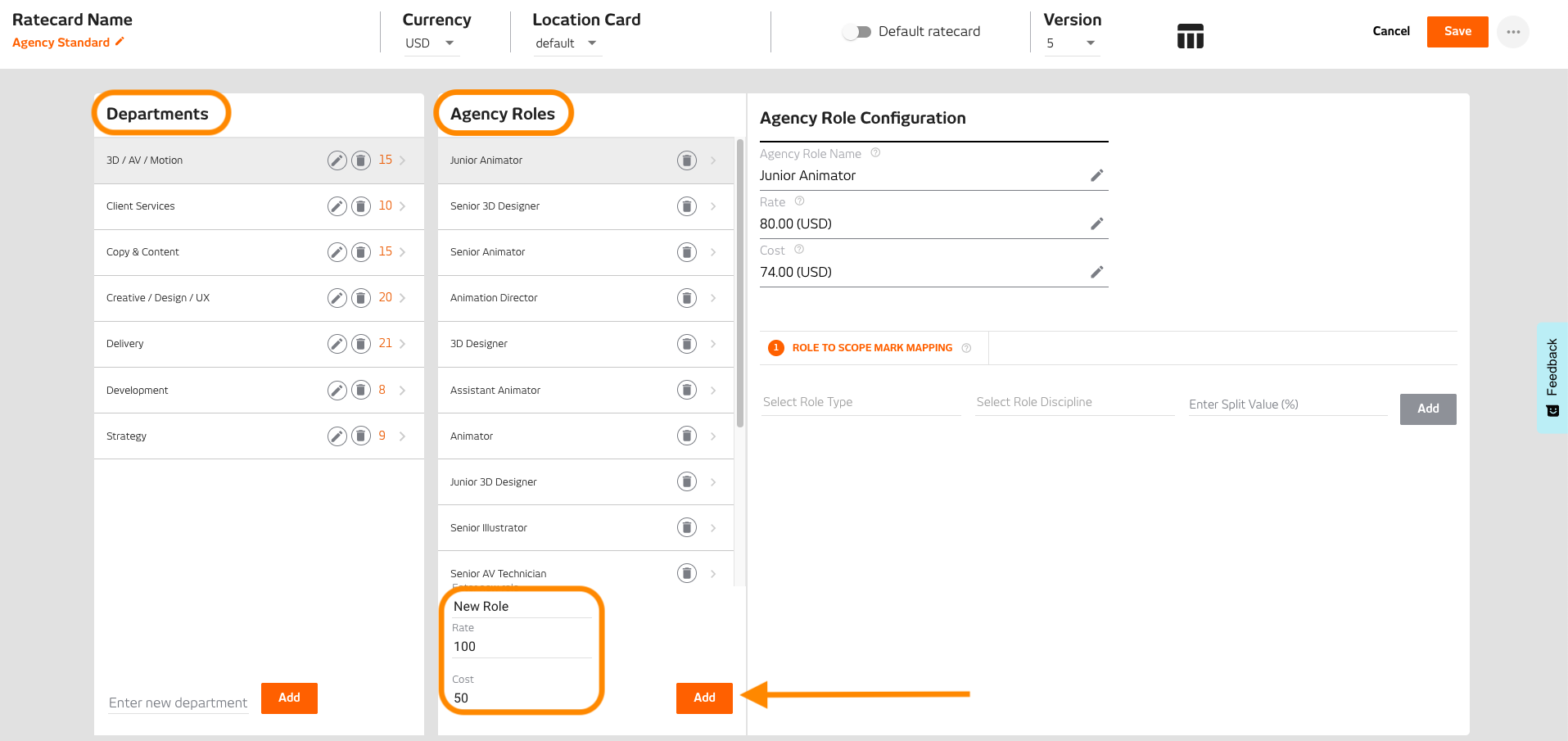Click the orange Save button
The height and width of the screenshot is (741, 1568).
tap(1457, 32)
